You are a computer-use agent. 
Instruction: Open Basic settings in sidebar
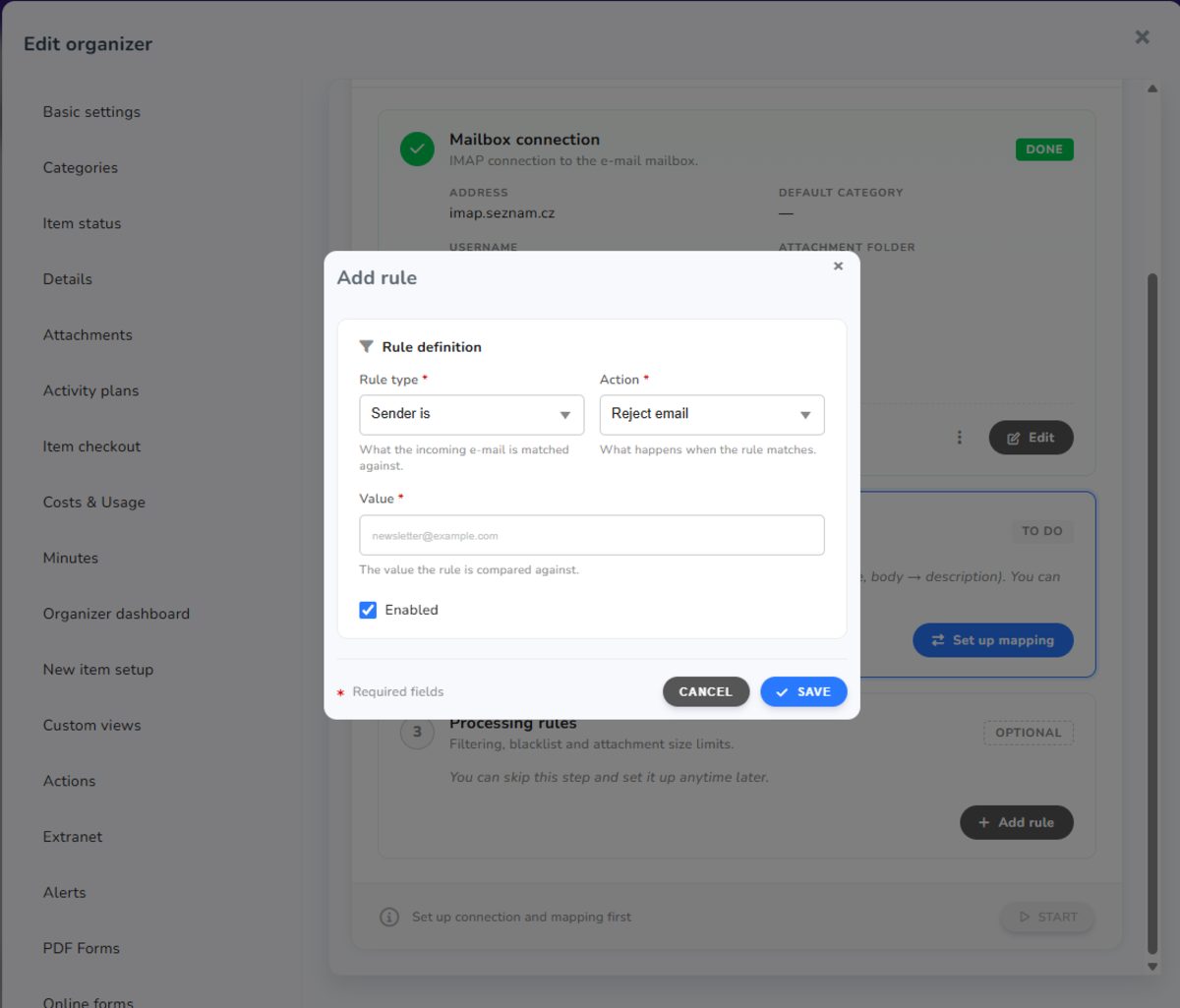point(91,112)
